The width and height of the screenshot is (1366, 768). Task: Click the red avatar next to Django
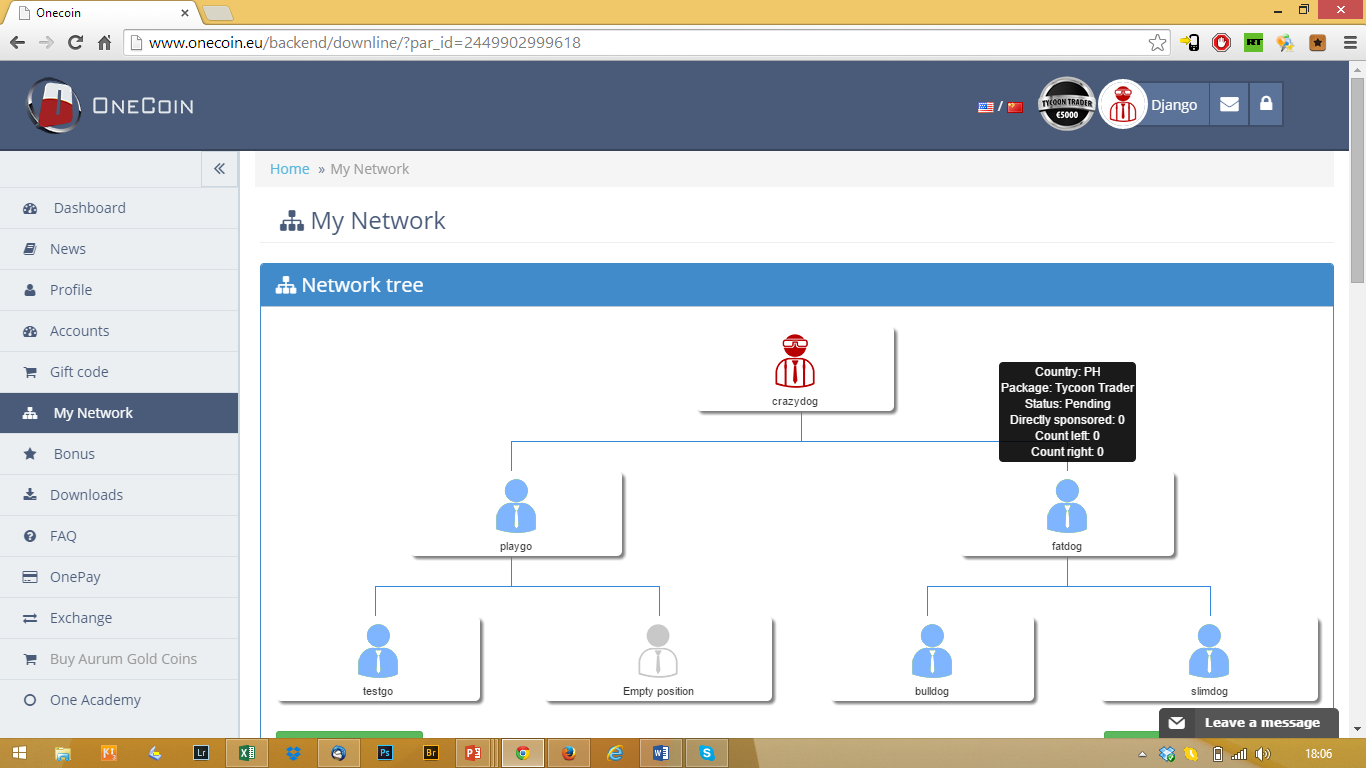[x=1123, y=104]
